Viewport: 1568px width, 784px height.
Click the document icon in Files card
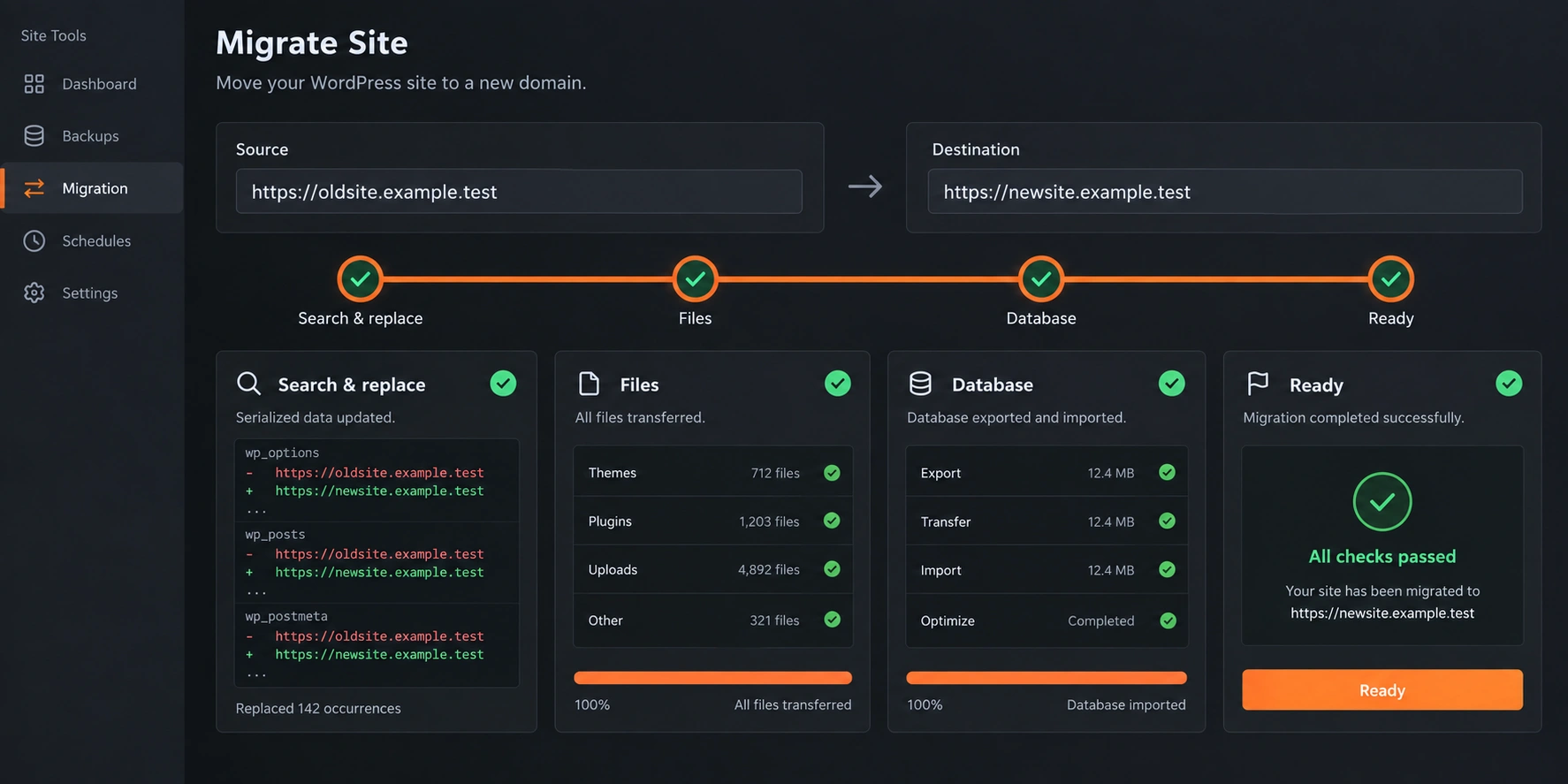click(x=589, y=384)
